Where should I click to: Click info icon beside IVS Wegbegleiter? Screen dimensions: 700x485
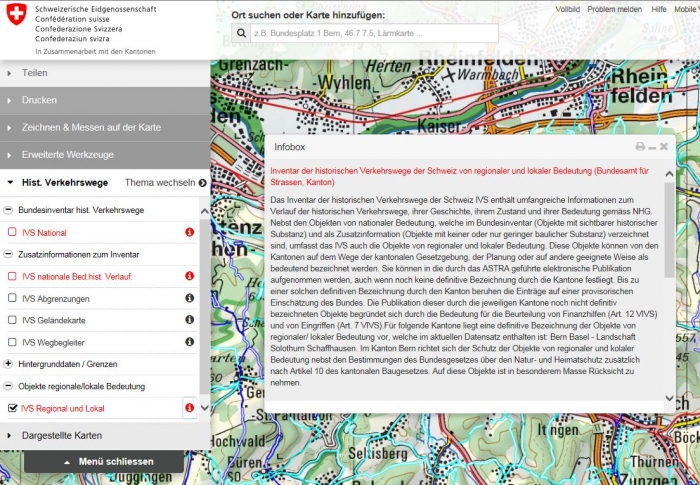point(189,342)
